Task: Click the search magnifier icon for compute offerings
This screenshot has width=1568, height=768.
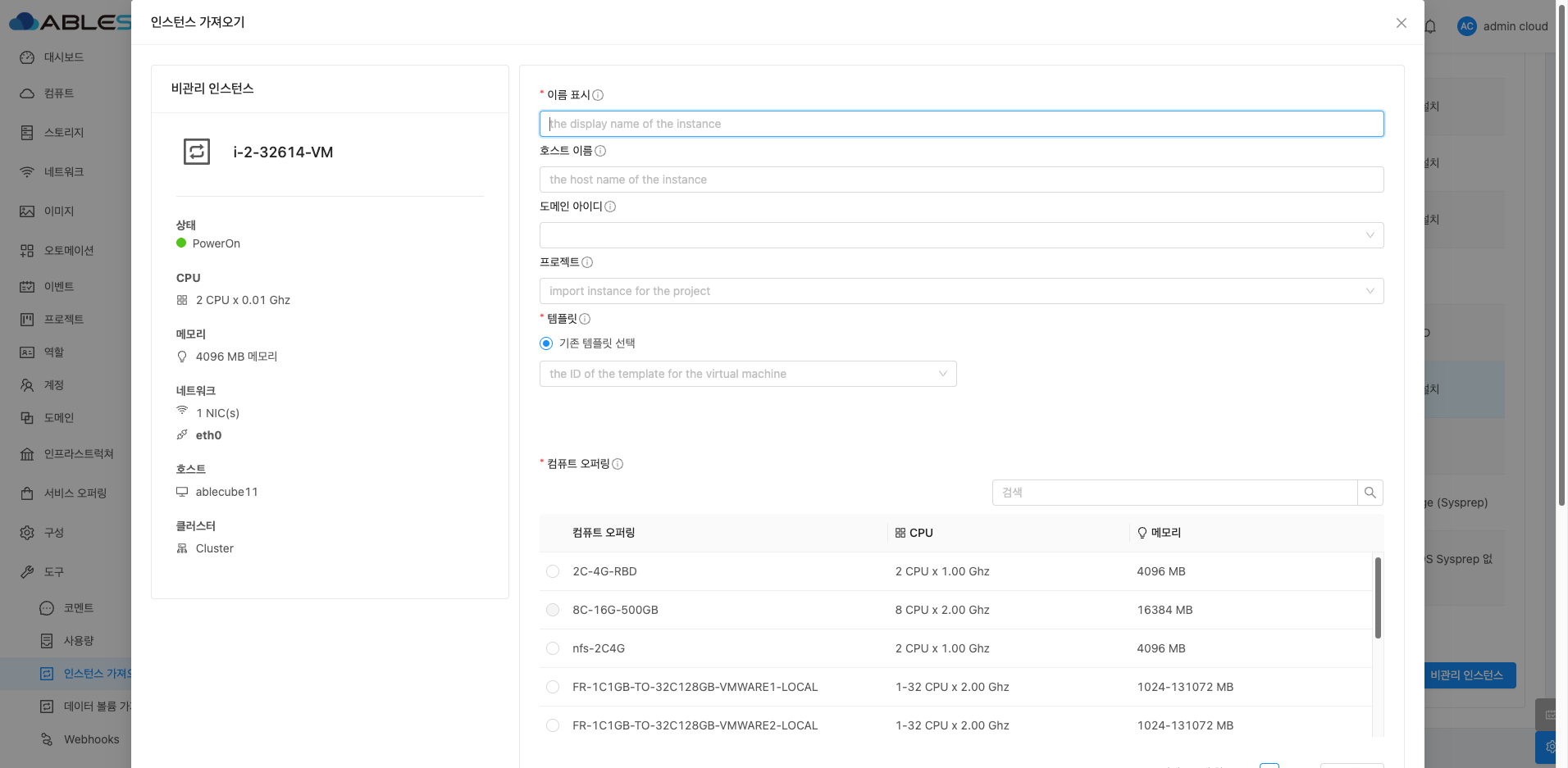Action: pos(1370,493)
